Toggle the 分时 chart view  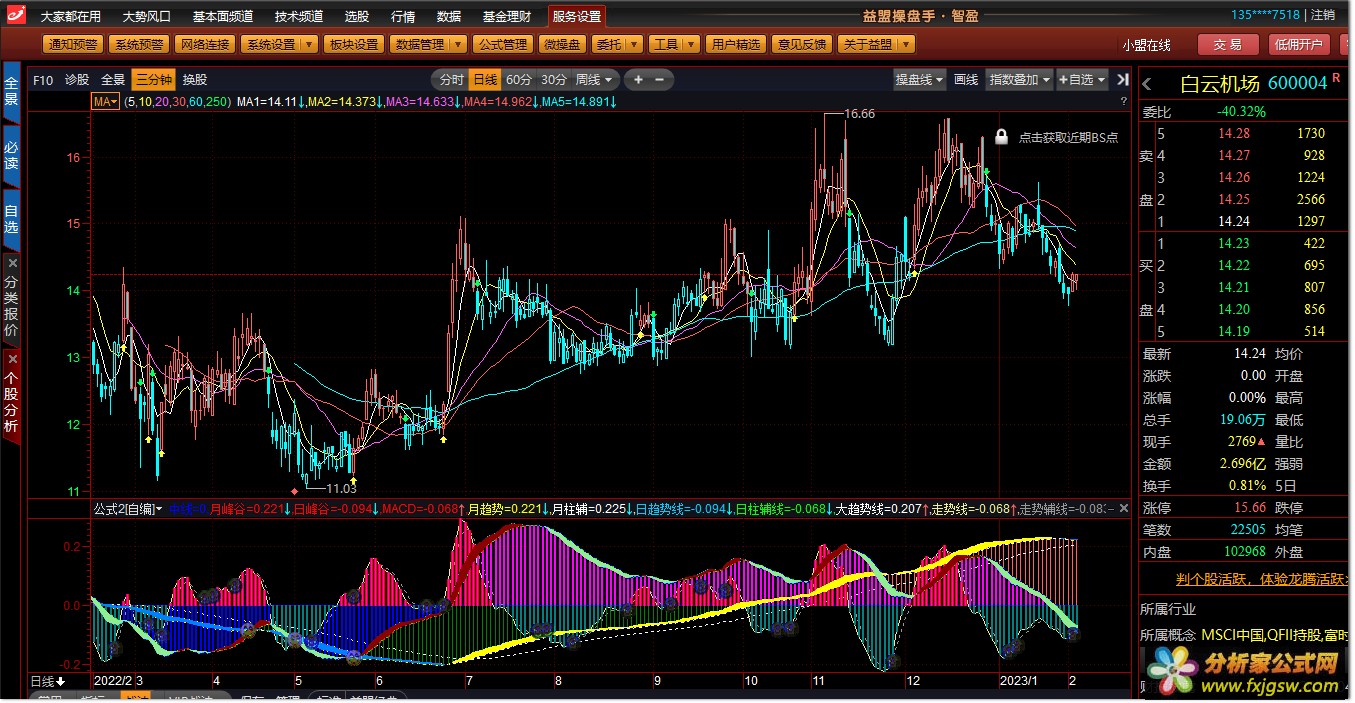point(451,80)
